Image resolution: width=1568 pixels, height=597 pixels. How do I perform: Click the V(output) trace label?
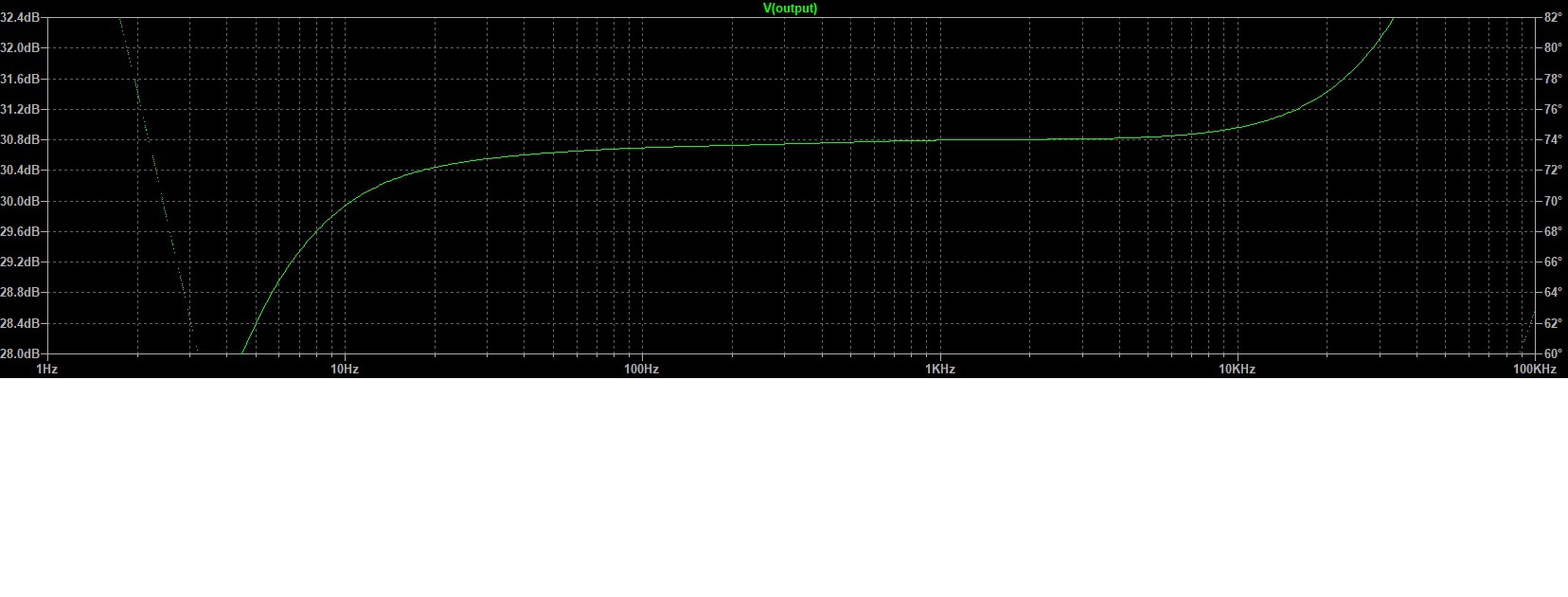790,9
